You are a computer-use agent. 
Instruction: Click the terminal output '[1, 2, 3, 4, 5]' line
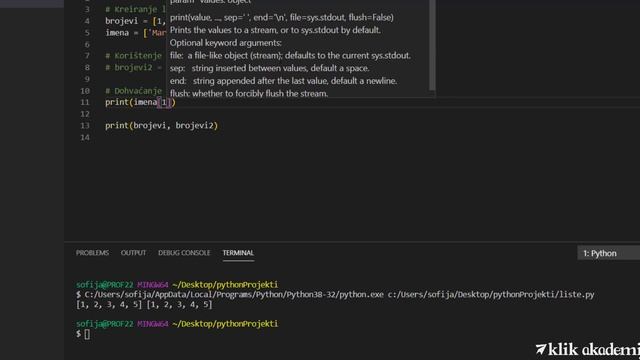(144, 304)
